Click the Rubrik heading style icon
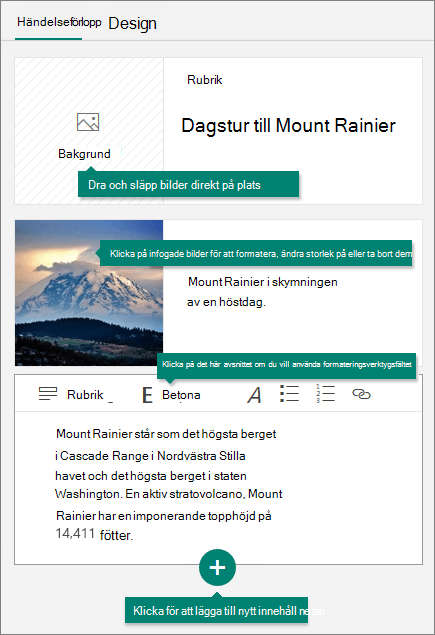Image resolution: width=435 pixels, height=635 pixels. (48, 394)
